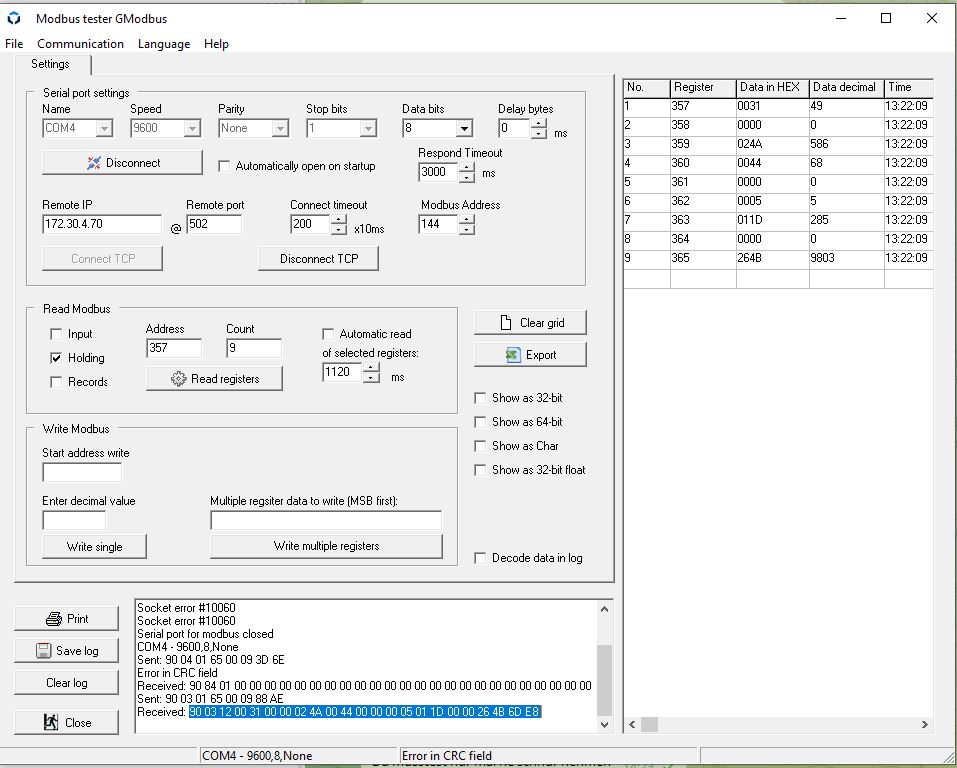Click the multiple register data field

coord(326,520)
